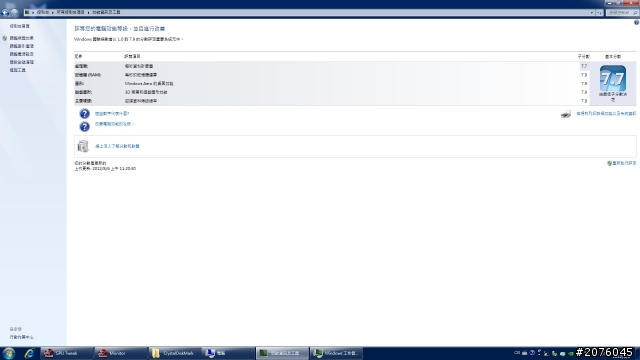
Task: Click the lower blue question mark icon
Action: [x=84, y=127]
